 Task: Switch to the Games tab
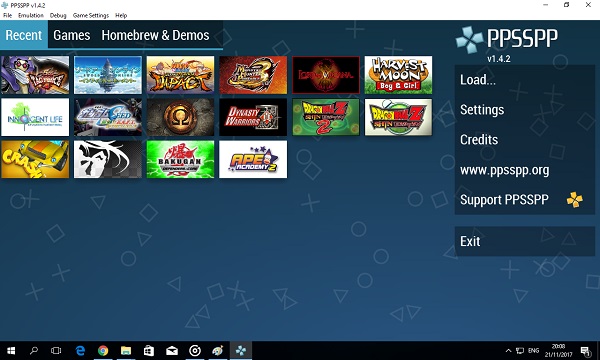72,35
